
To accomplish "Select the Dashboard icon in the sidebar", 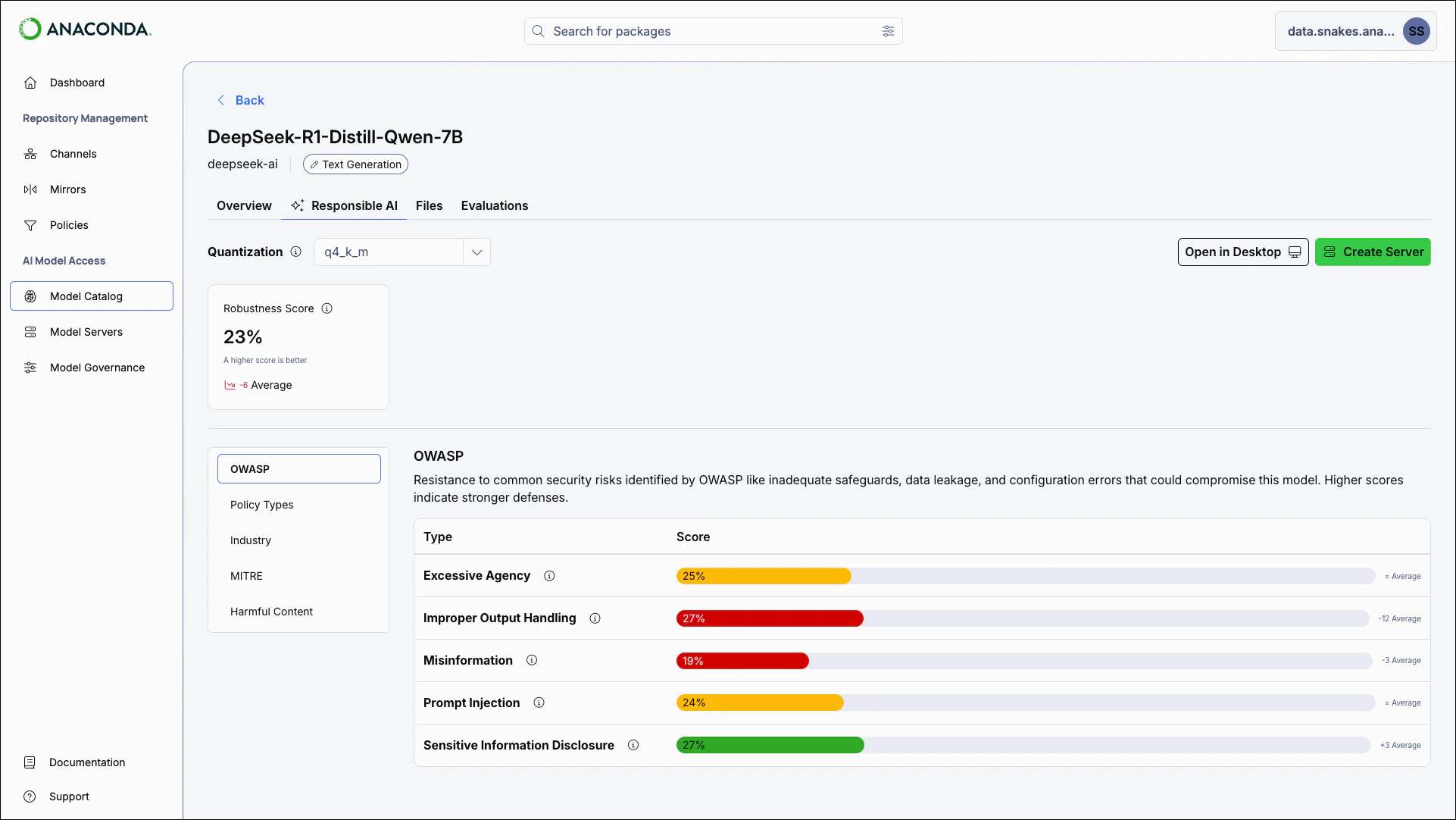I will tap(30, 83).
